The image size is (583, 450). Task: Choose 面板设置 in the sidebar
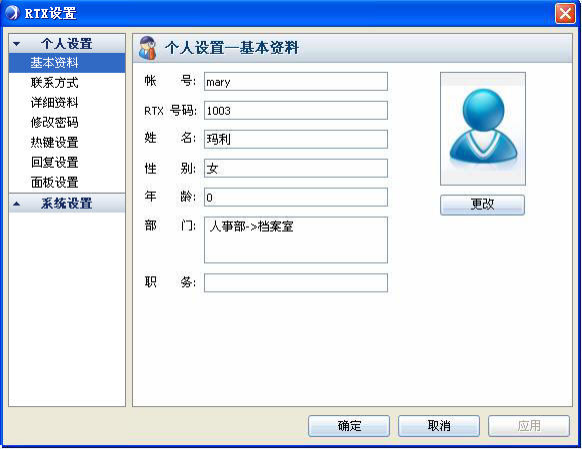(55, 183)
